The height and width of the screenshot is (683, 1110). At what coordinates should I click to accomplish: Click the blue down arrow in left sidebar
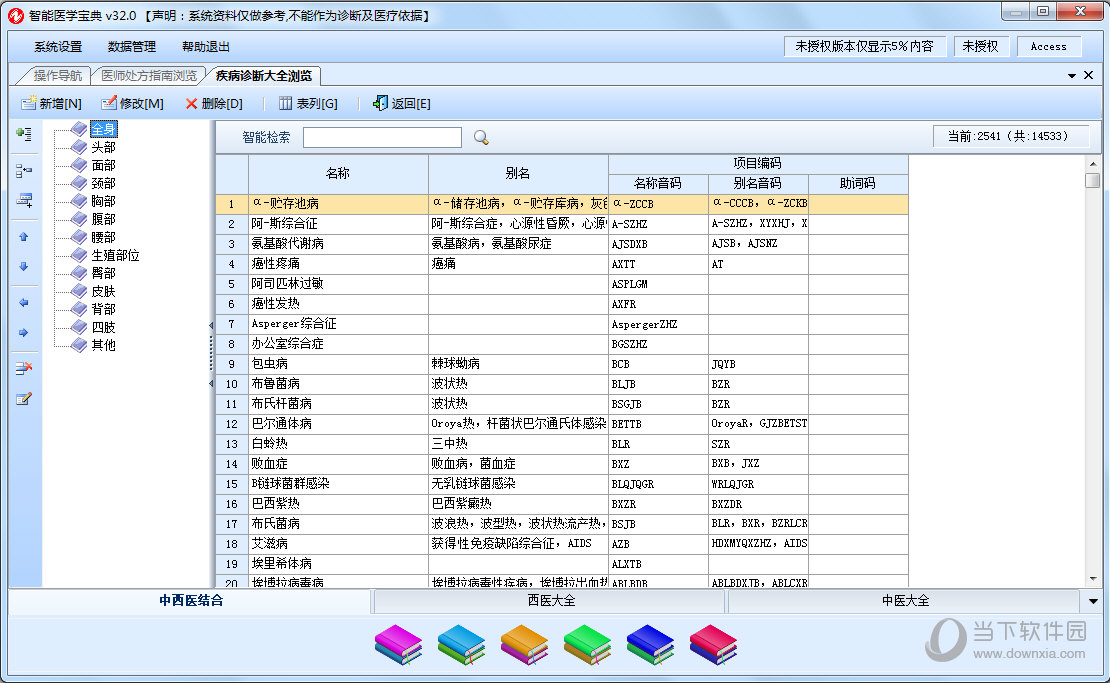[x=24, y=267]
